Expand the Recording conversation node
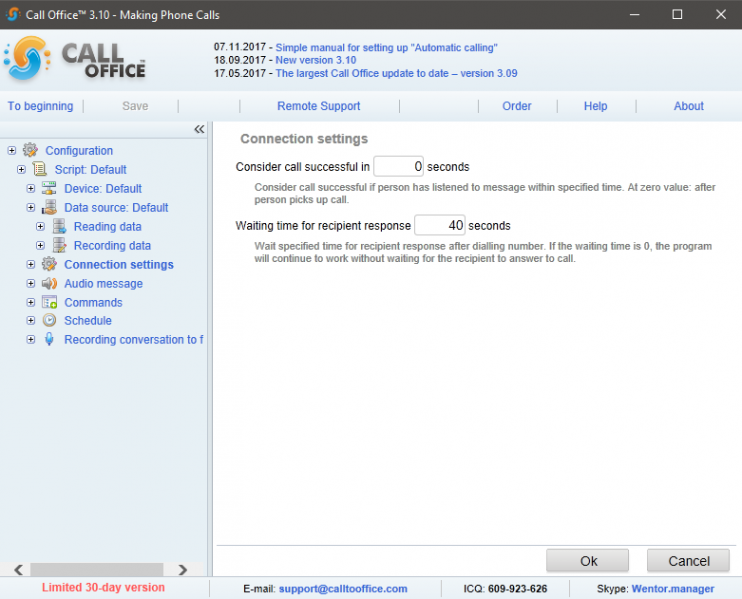Viewport: 742px width, 599px height. tap(31, 339)
